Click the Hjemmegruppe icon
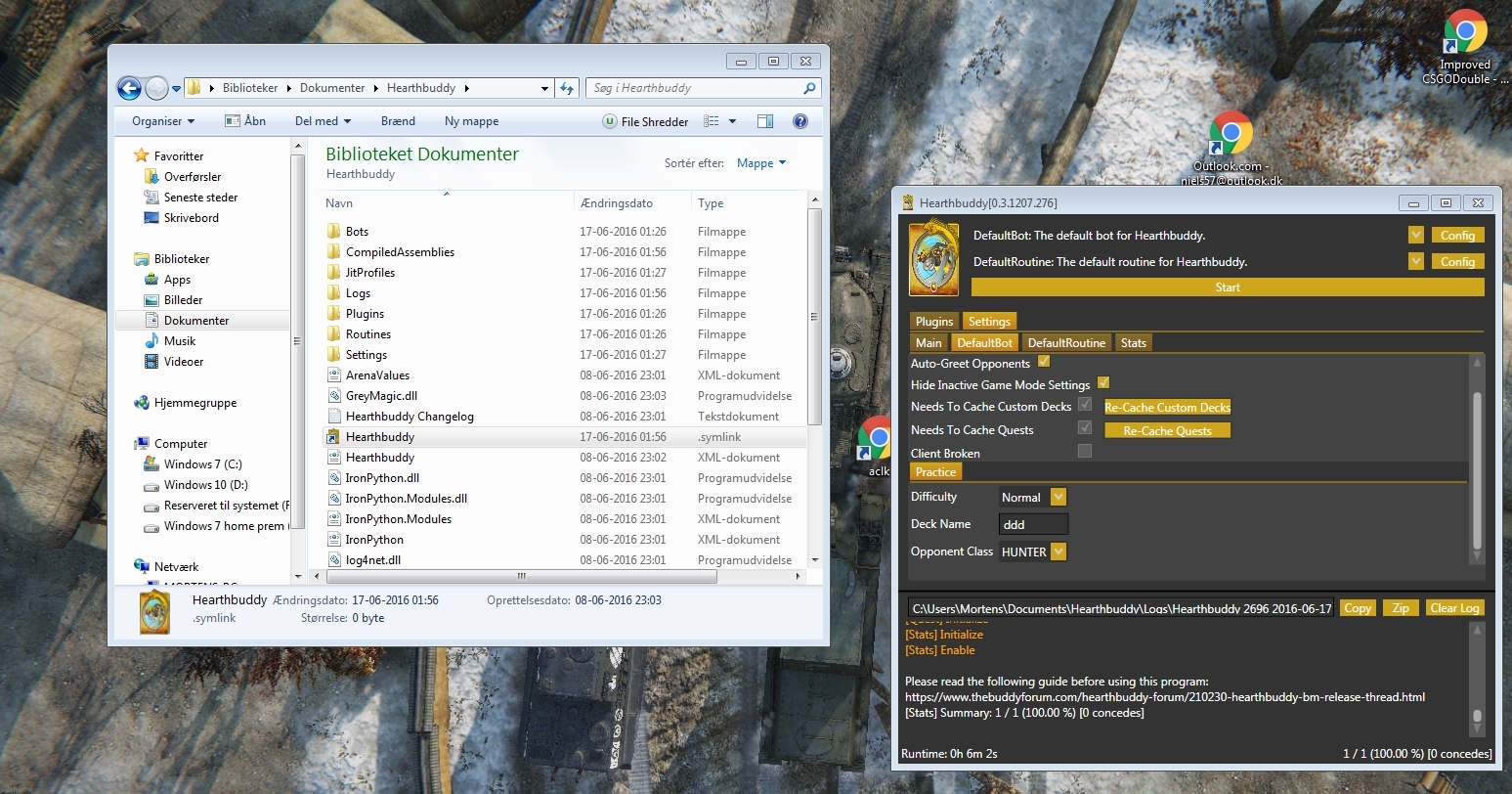 142,403
